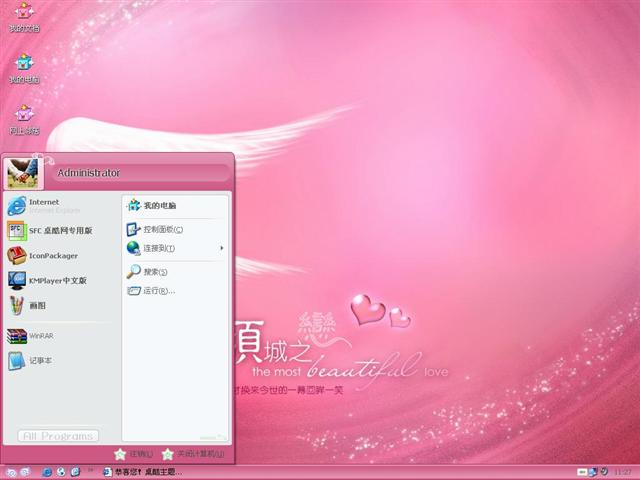The height and width of the screenshot is (480, 640).
Task: Click the input language indicator in the tray
Action: [581, 472]
